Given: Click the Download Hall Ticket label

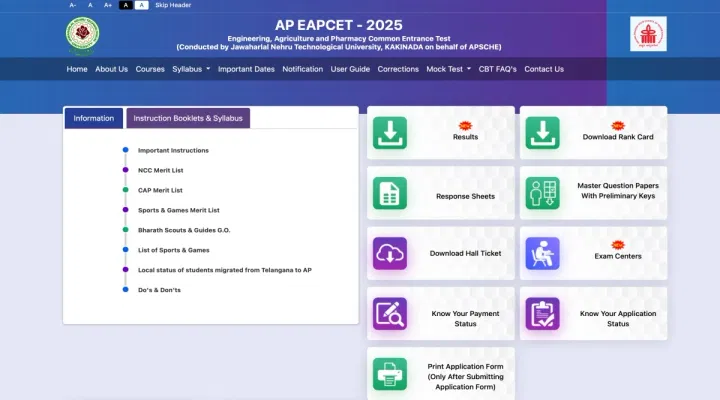Looking at the screenshot, I should [465, 253].
